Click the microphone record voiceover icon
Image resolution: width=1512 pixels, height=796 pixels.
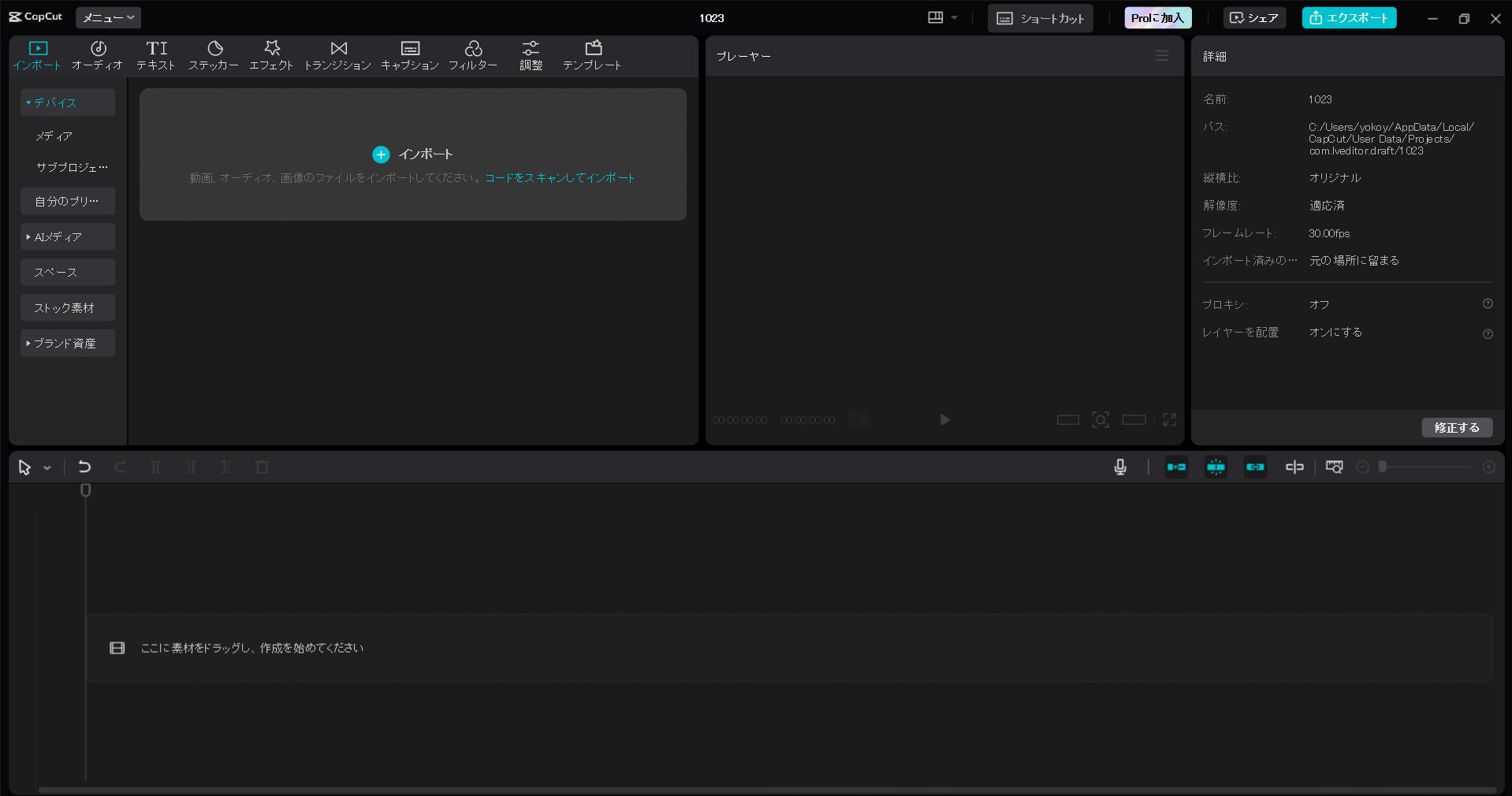pyautogui.click(x=1120, y=467)
